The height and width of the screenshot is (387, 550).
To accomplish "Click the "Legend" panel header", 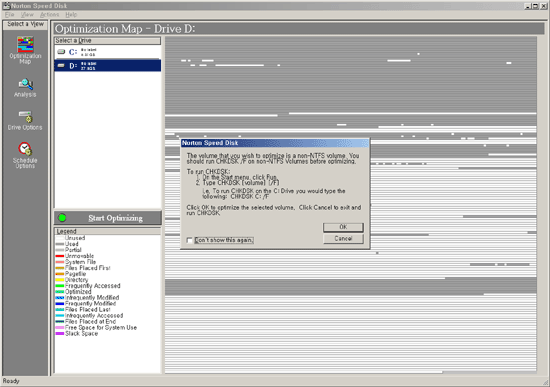I will coord(107,231).
